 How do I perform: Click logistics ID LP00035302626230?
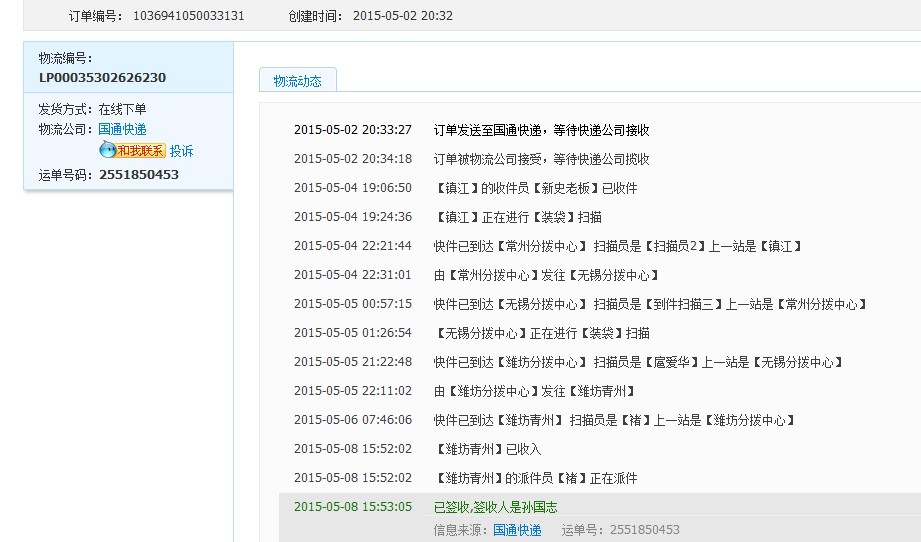102,77
